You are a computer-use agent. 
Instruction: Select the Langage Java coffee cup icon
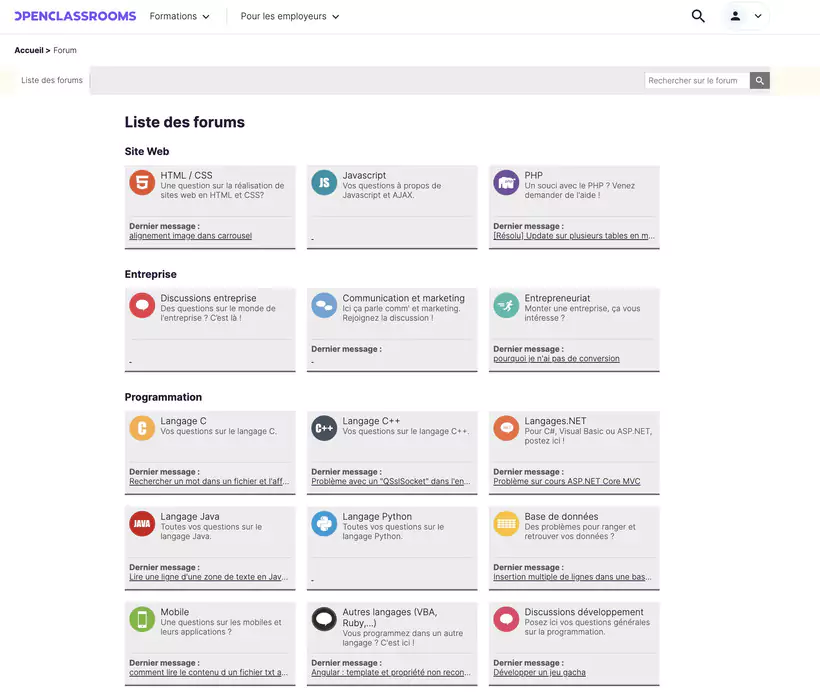click(141, 522)
